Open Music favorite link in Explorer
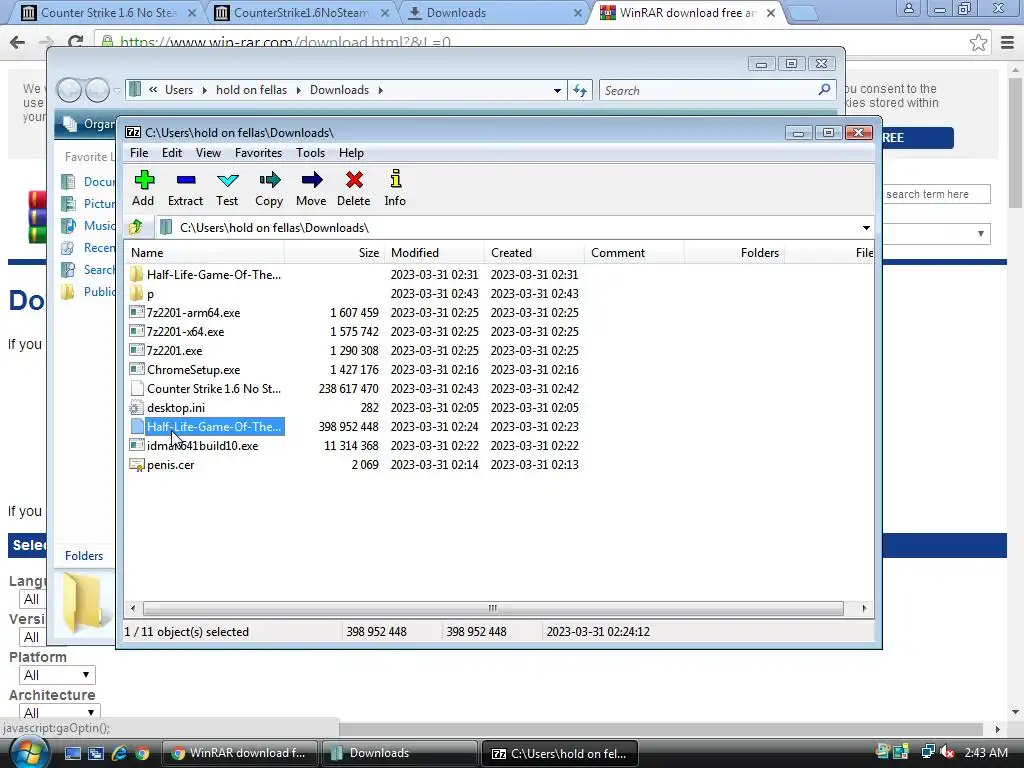 coord(99,225)
